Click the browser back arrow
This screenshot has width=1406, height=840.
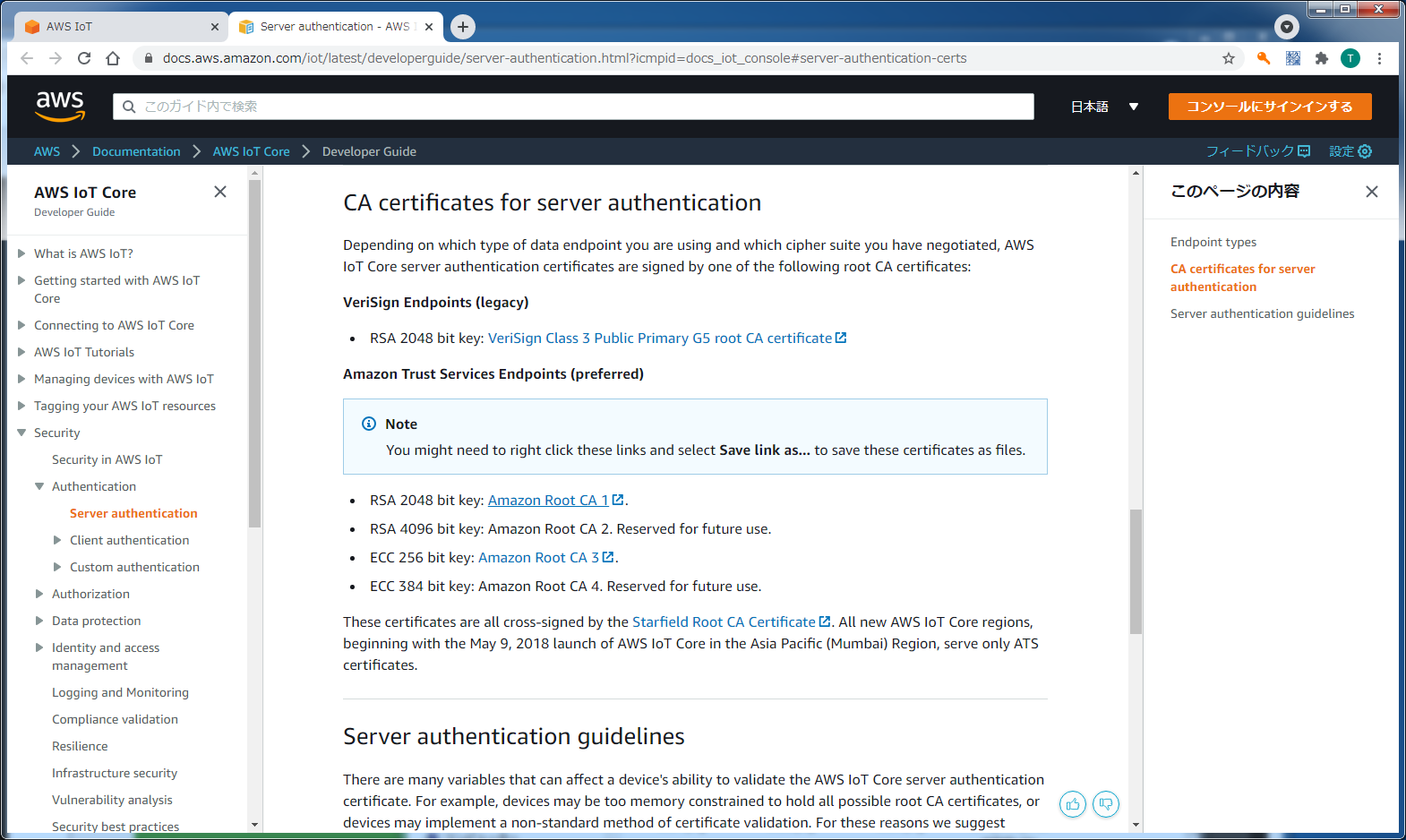27,58
